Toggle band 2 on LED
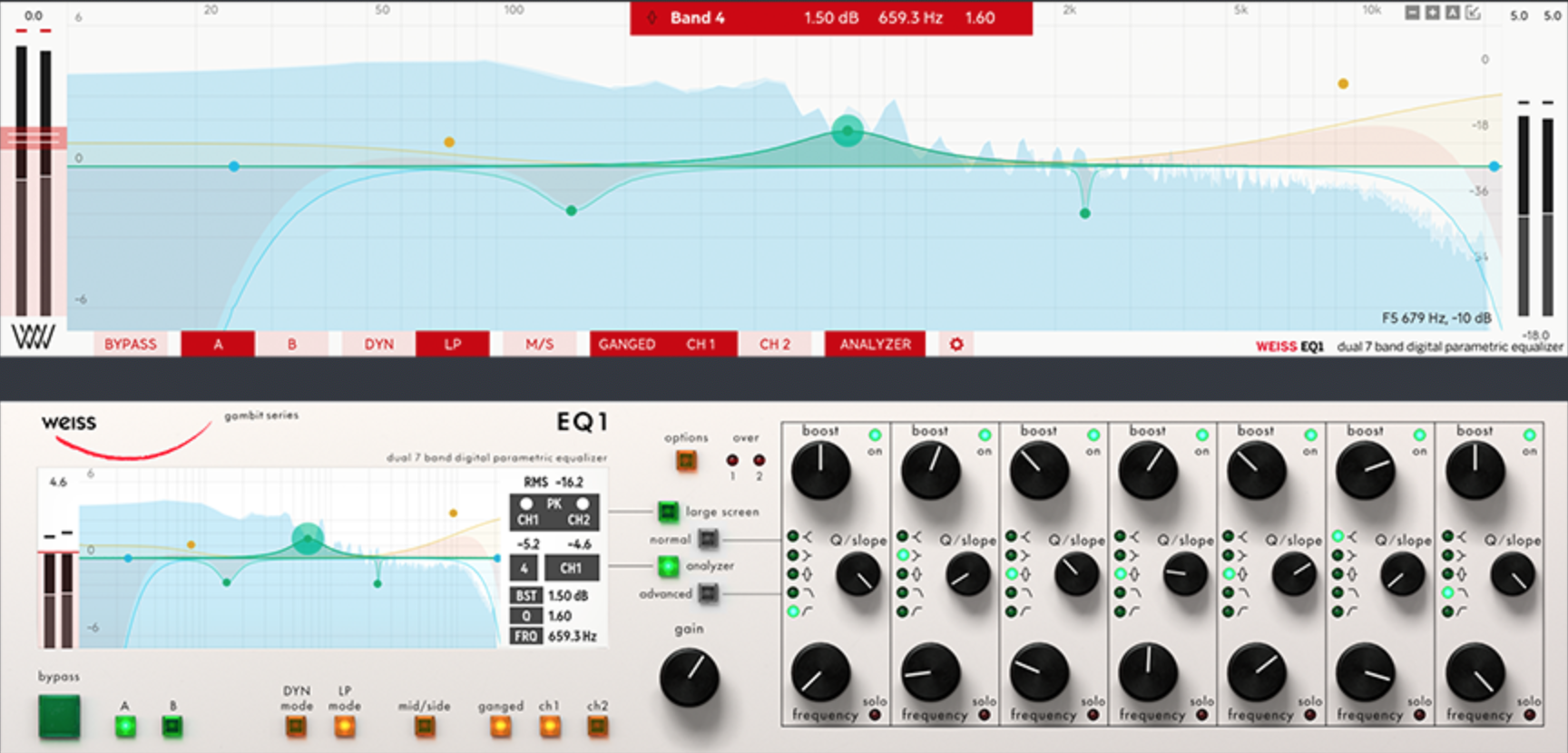Viewport: 1568px width, 753px height. click(985, 435)
